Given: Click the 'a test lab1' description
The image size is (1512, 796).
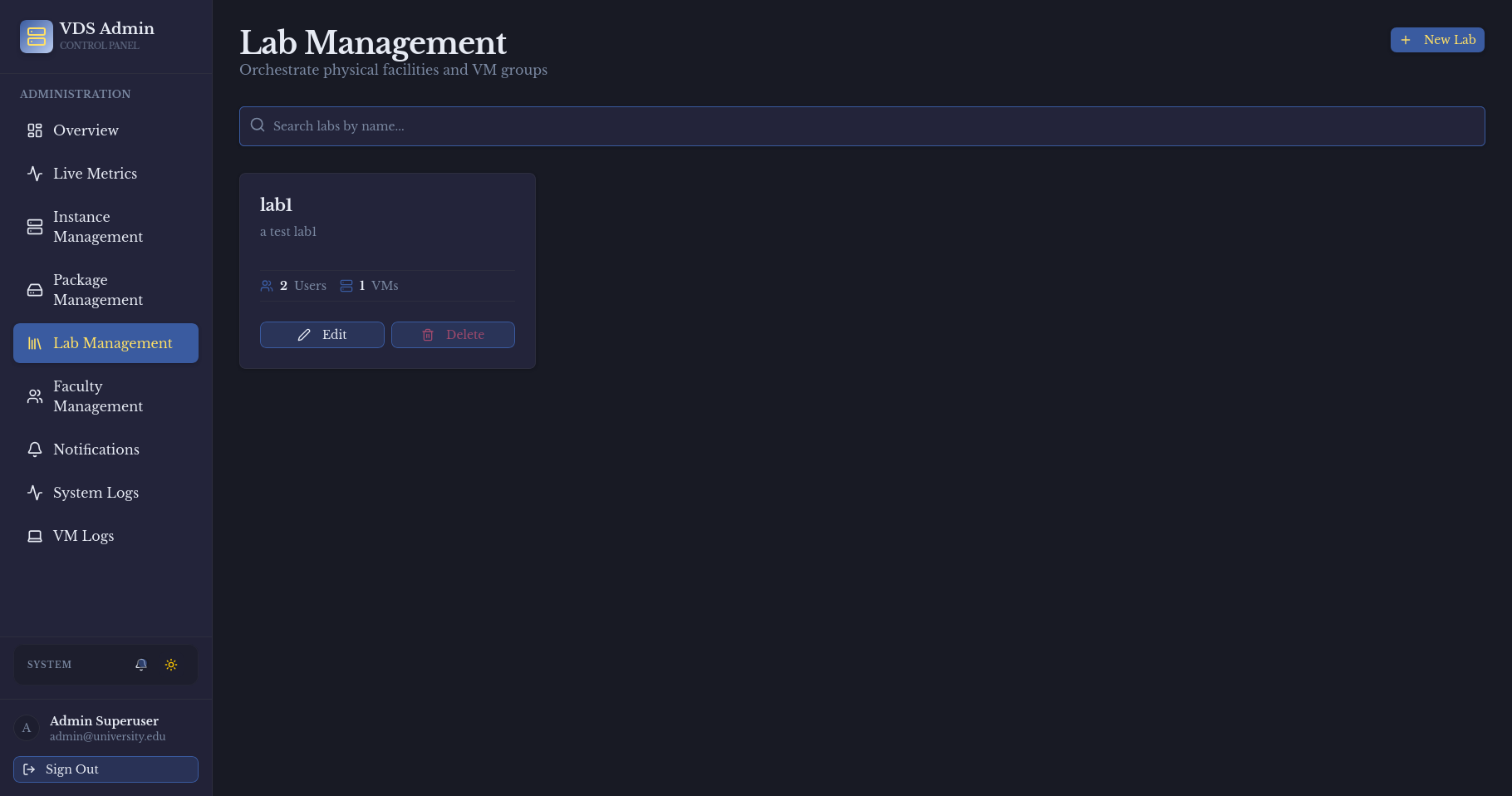Looking at the screenshot, I should tap(288, 232).
